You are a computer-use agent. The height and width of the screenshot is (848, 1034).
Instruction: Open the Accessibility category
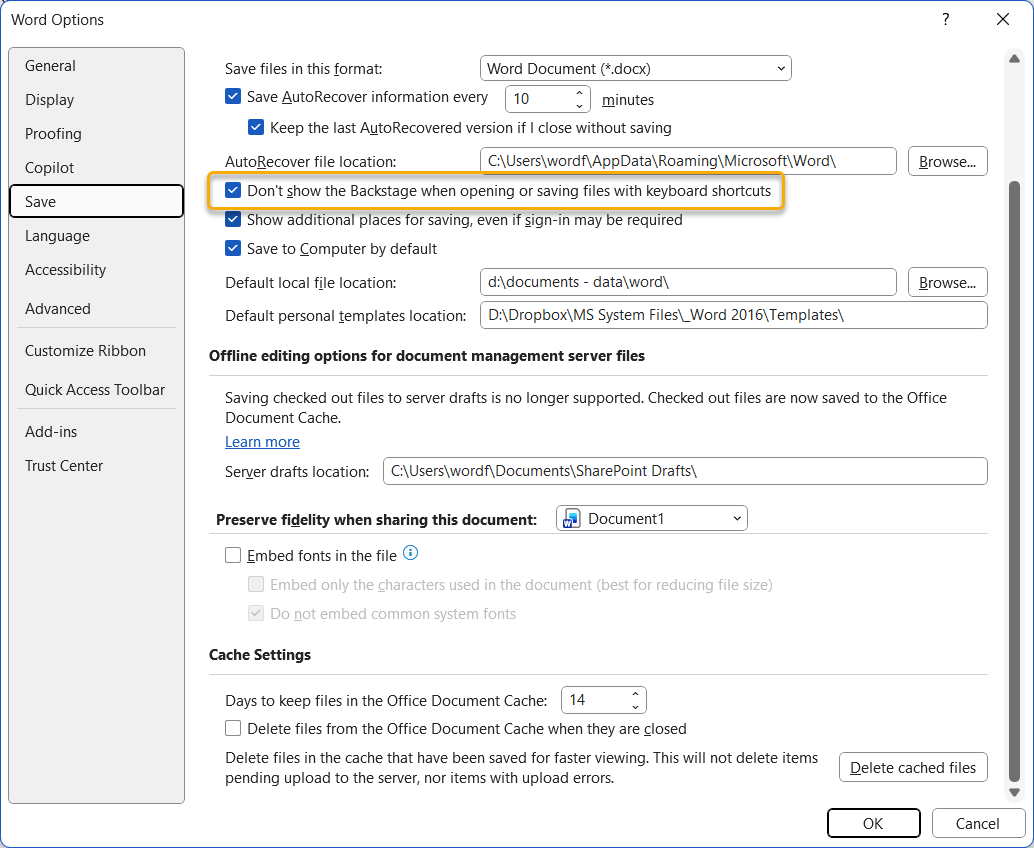click(x=96, y=270)
